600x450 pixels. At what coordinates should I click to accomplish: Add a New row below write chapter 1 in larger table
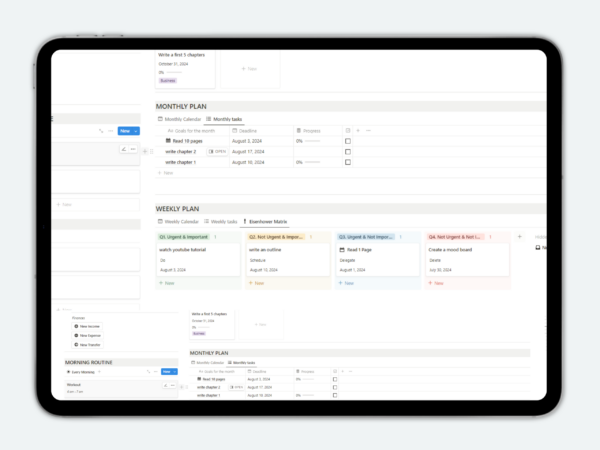coord(166,173)
